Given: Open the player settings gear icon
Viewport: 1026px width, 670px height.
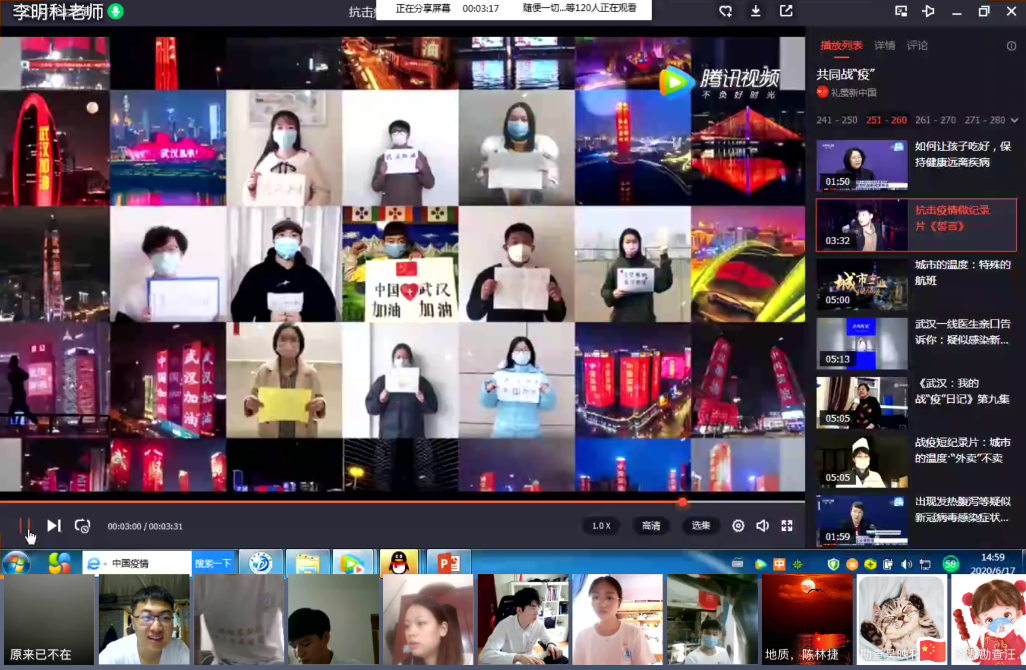Looking at the screenshot, I should (738, 526).
